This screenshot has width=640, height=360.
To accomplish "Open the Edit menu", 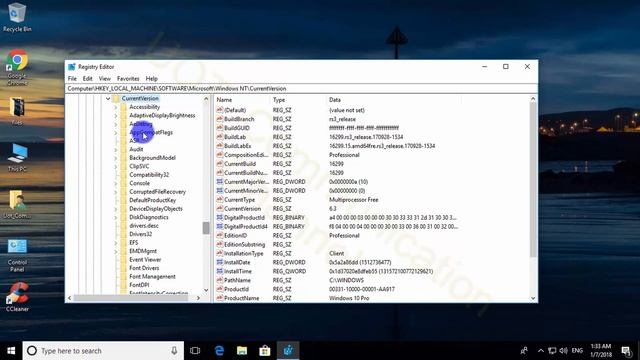I will pyautogui.click(x=87, y=78).
